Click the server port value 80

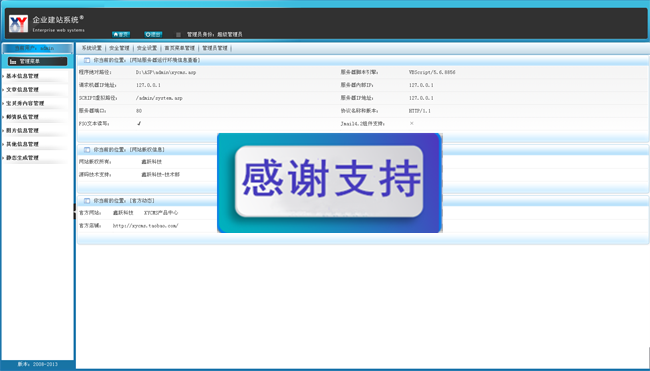point(139,111)
